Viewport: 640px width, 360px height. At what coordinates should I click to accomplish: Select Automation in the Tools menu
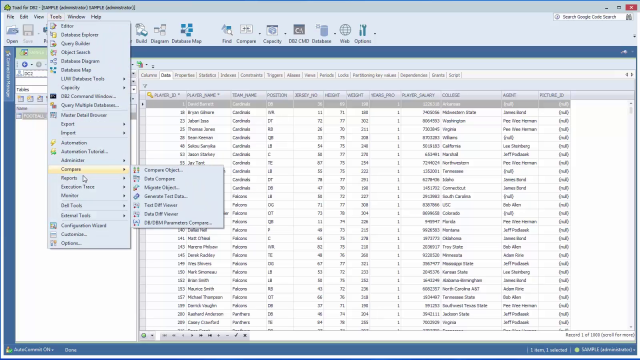[x=89, y=143]
